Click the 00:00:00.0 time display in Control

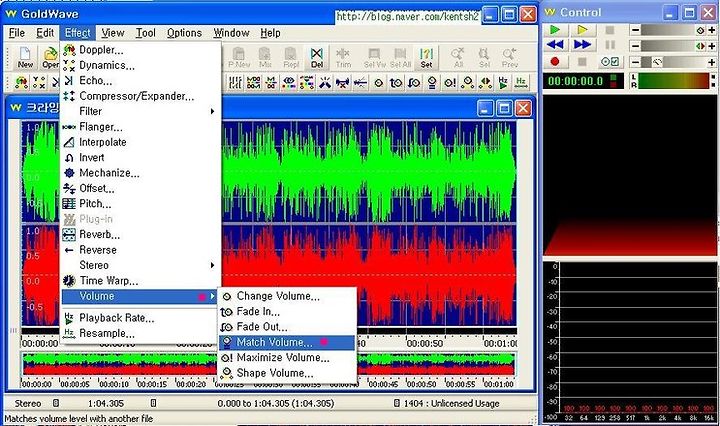tap(583, 81)
